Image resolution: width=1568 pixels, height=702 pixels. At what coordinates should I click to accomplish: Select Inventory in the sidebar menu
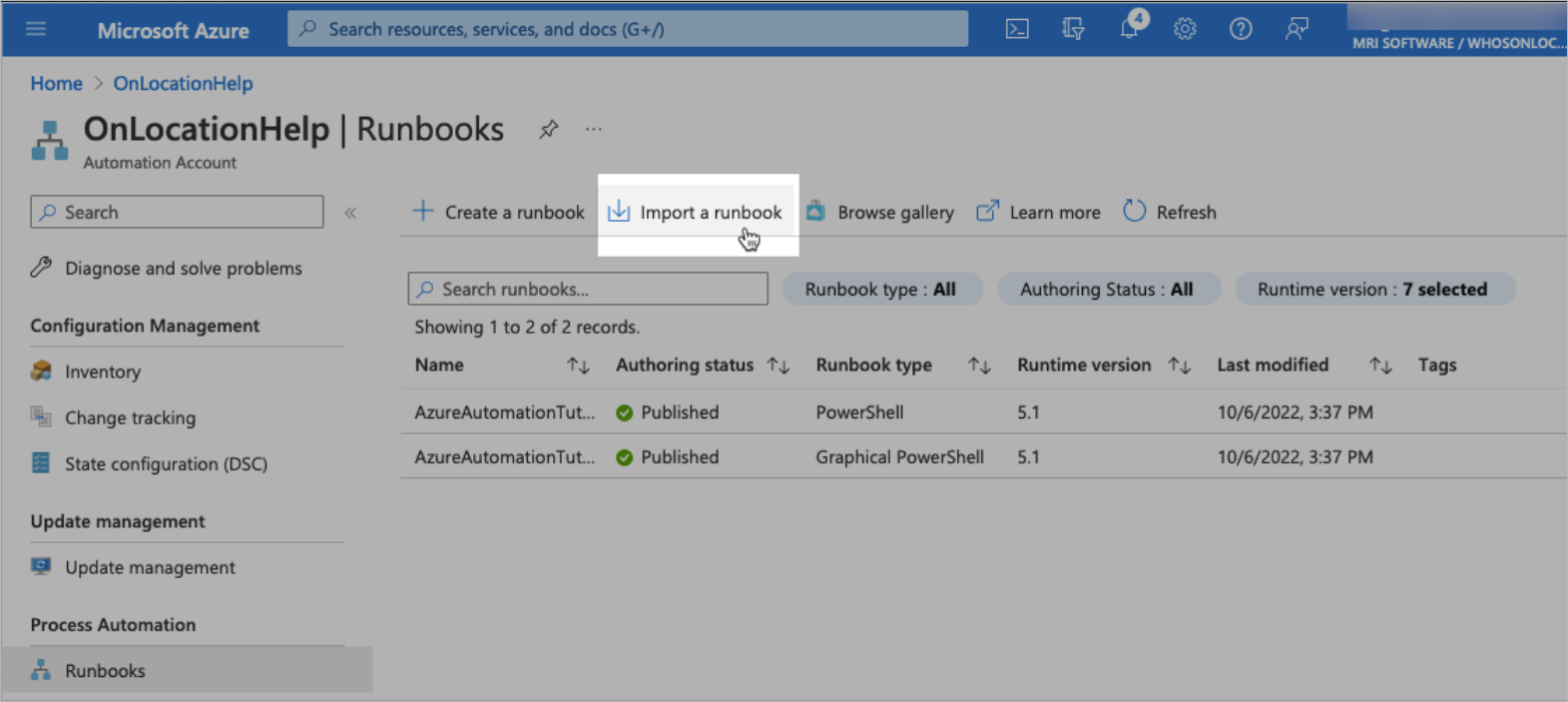point(102,371)
